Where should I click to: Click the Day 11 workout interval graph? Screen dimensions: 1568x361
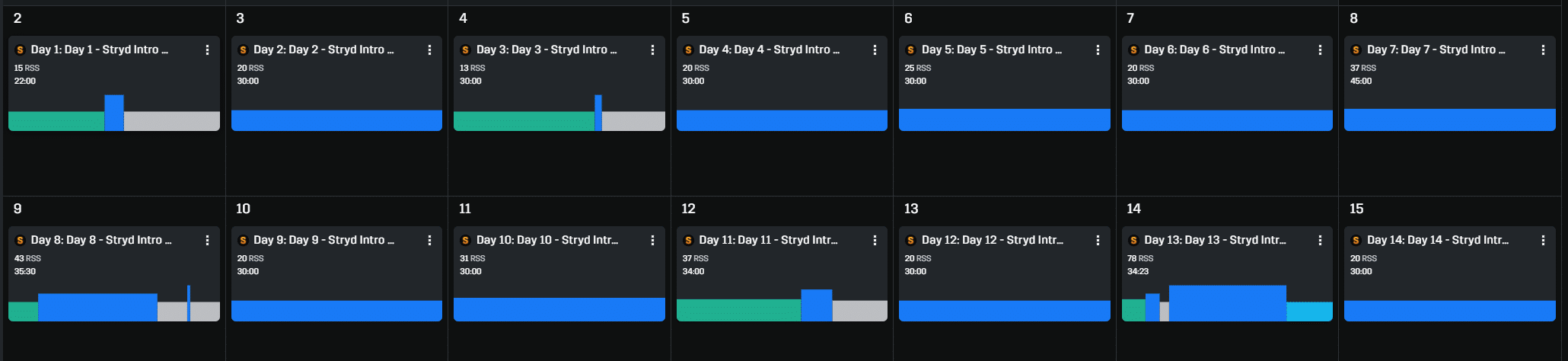pos(782,306)
